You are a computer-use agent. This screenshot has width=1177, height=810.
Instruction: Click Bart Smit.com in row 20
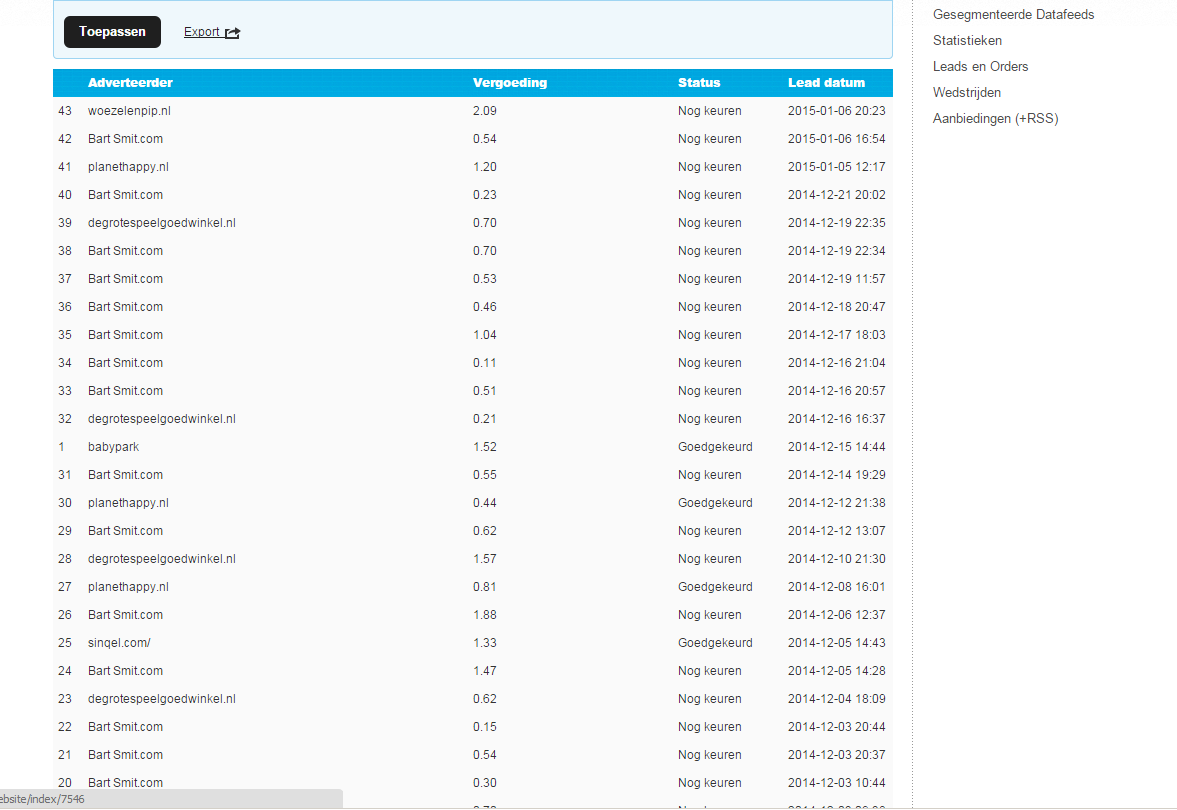125,783
